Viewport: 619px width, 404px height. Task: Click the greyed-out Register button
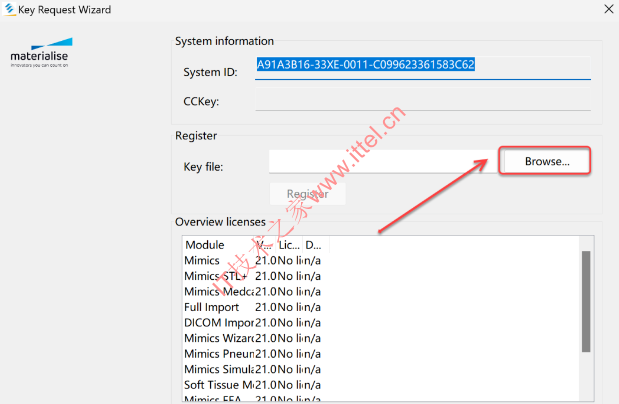[x=308, y=194]
